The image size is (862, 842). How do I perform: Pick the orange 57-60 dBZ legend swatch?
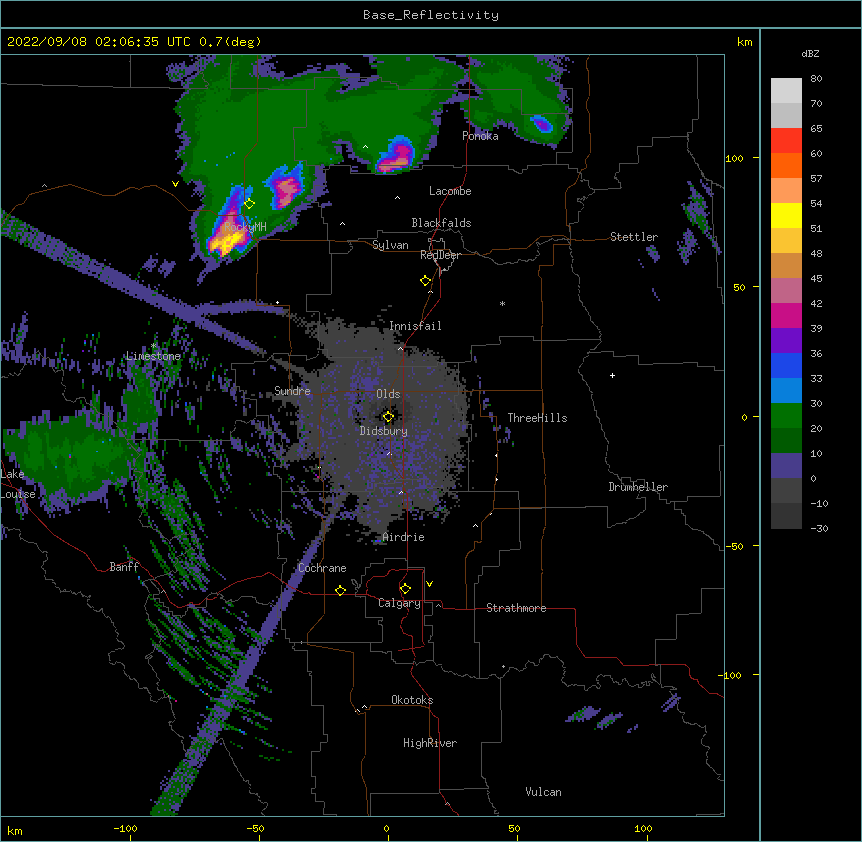click(786, 165)
